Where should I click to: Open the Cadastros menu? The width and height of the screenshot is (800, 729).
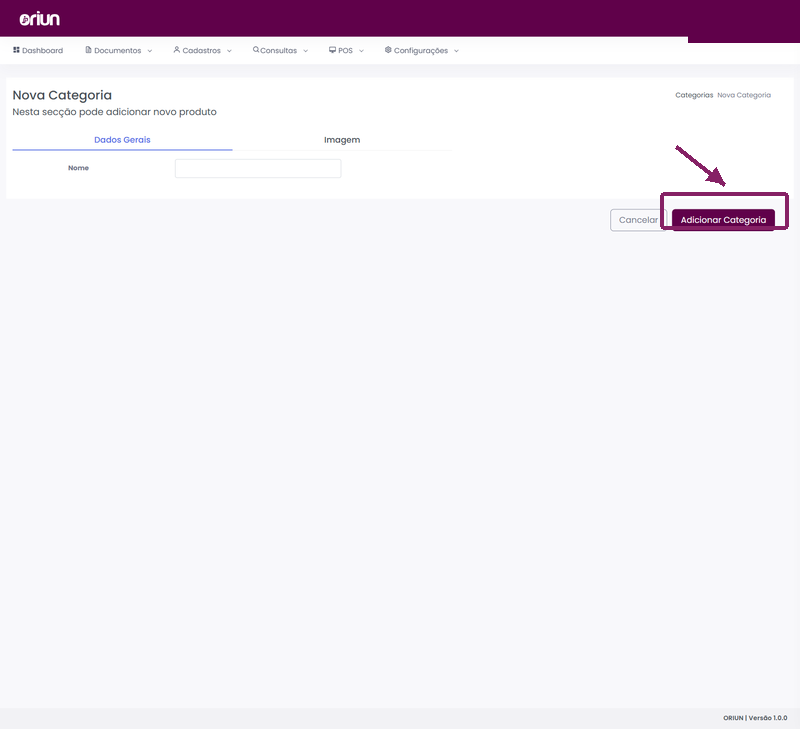[202, 51]
